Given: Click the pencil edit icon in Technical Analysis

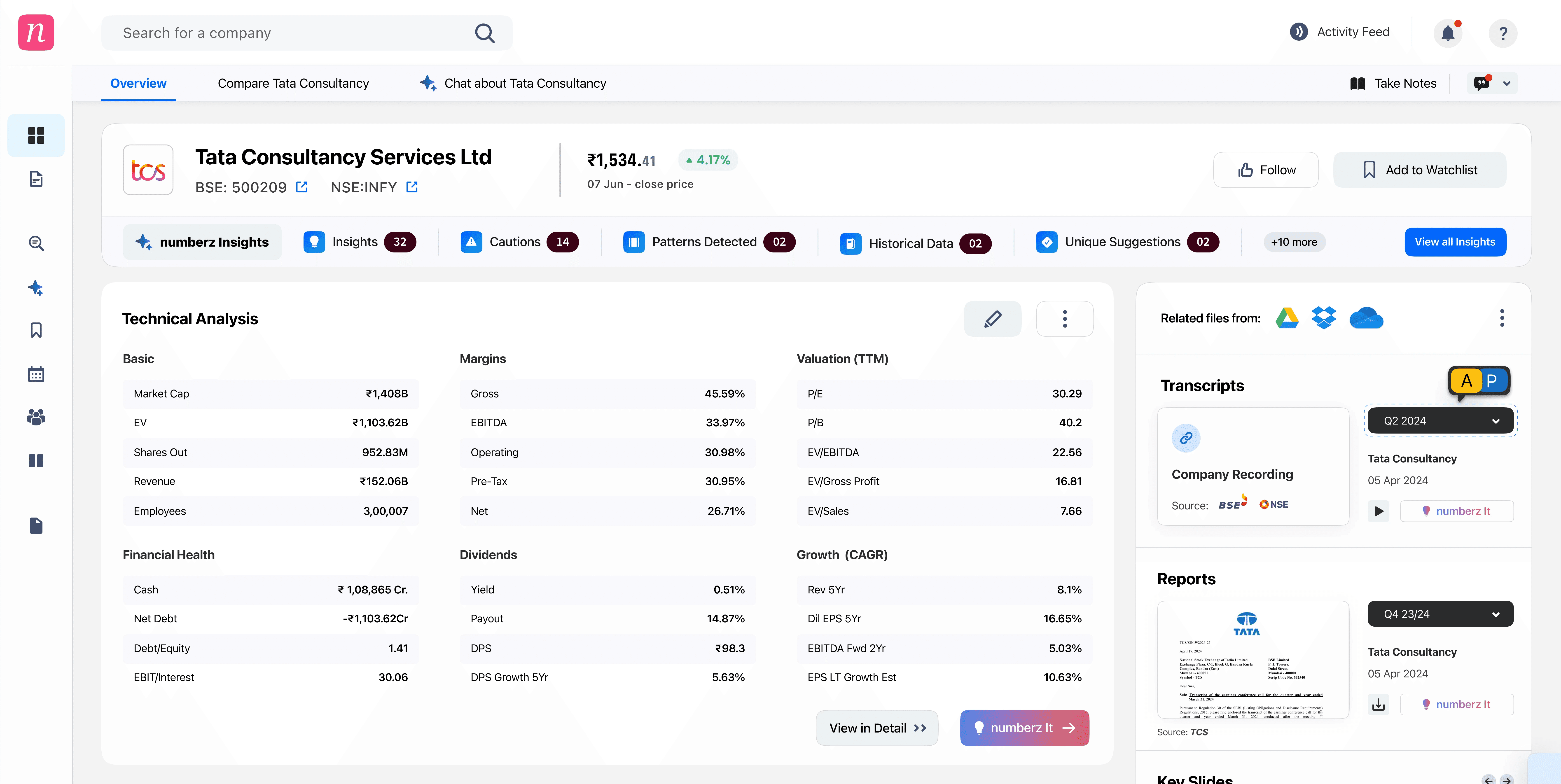Looking at the screenshot, I should 993,319.
